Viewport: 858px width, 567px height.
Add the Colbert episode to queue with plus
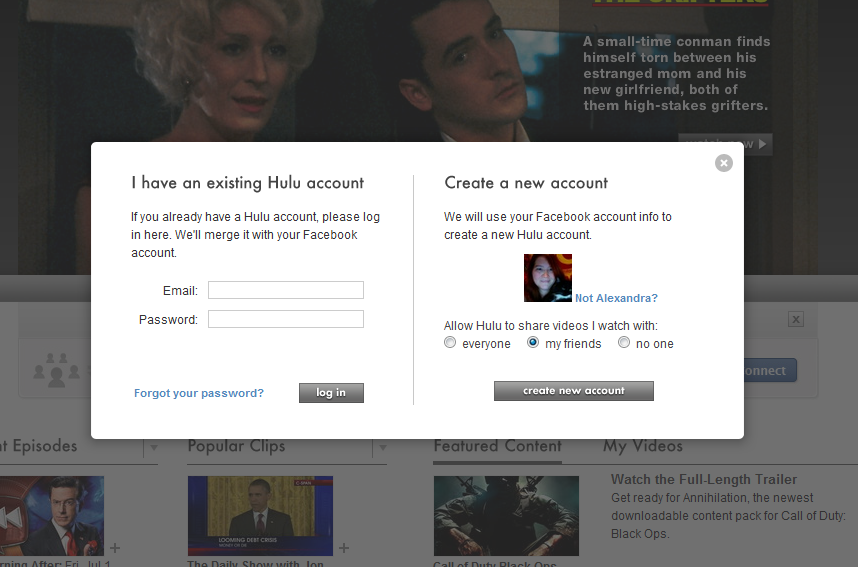click(115, 547)
